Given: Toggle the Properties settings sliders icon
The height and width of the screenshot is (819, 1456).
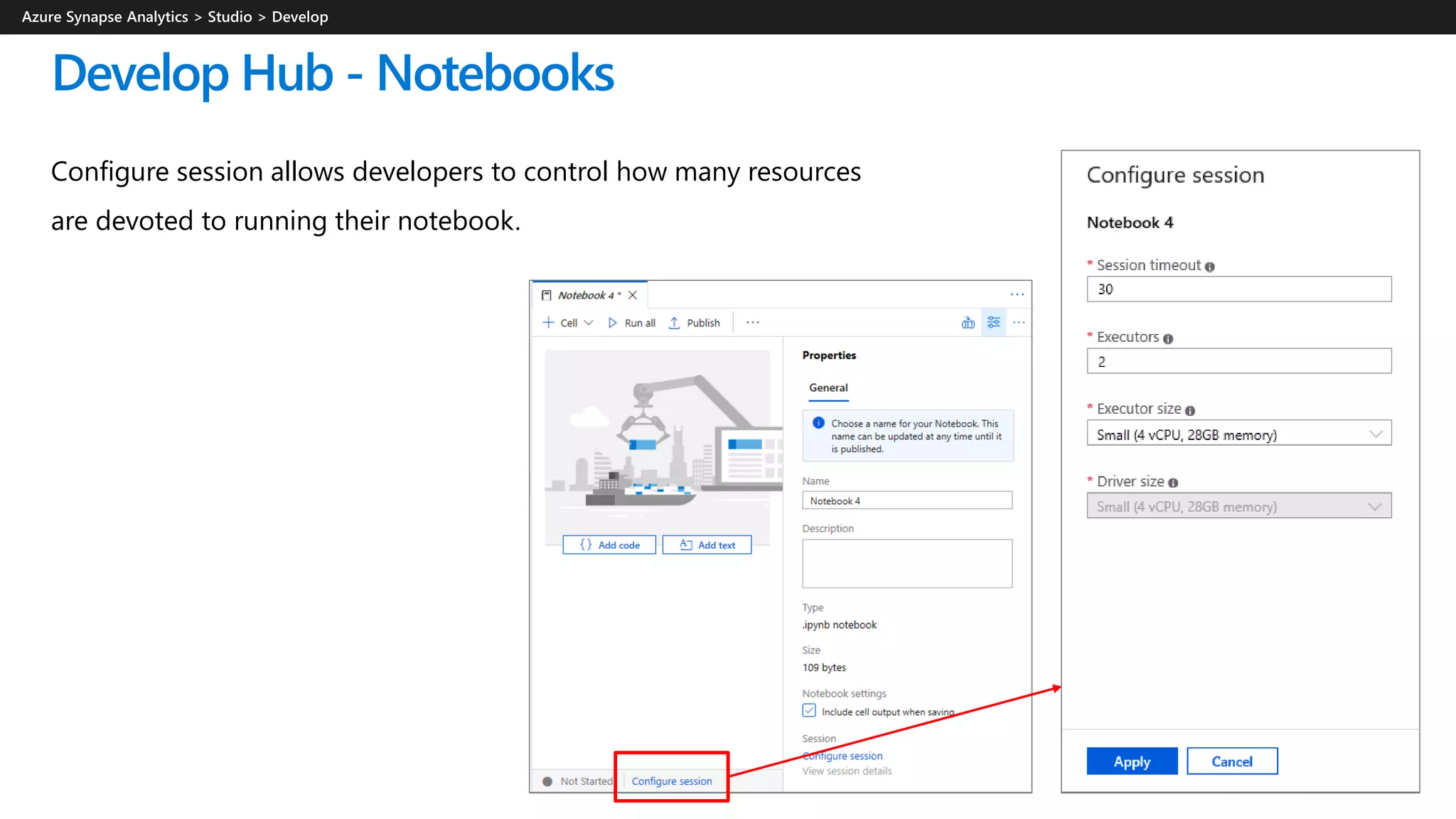Looking at the screenshot, I should [x=993, y=323].
